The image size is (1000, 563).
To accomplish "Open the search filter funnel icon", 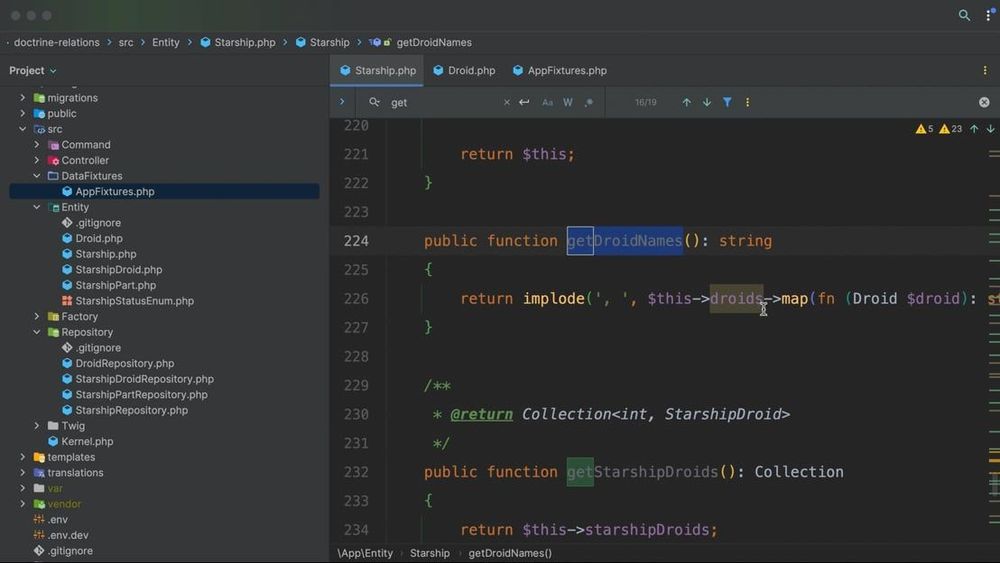I will click(727, 102).
